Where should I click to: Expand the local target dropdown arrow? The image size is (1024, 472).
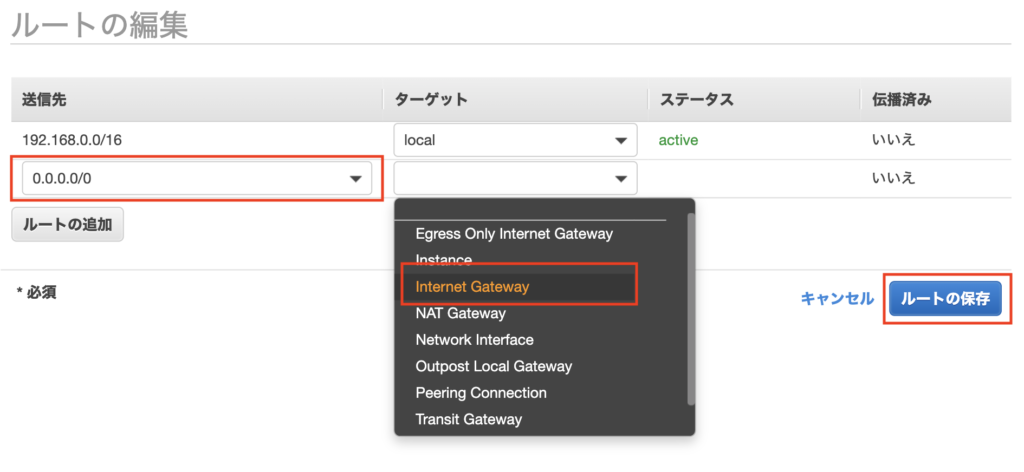tap(620, 141)
